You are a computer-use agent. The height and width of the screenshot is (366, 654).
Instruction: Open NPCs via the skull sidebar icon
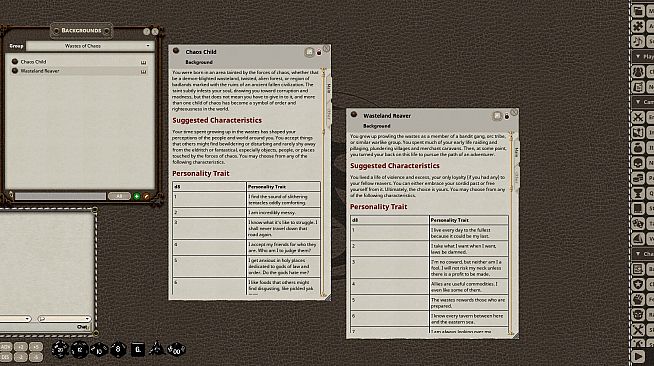(638, 163)
